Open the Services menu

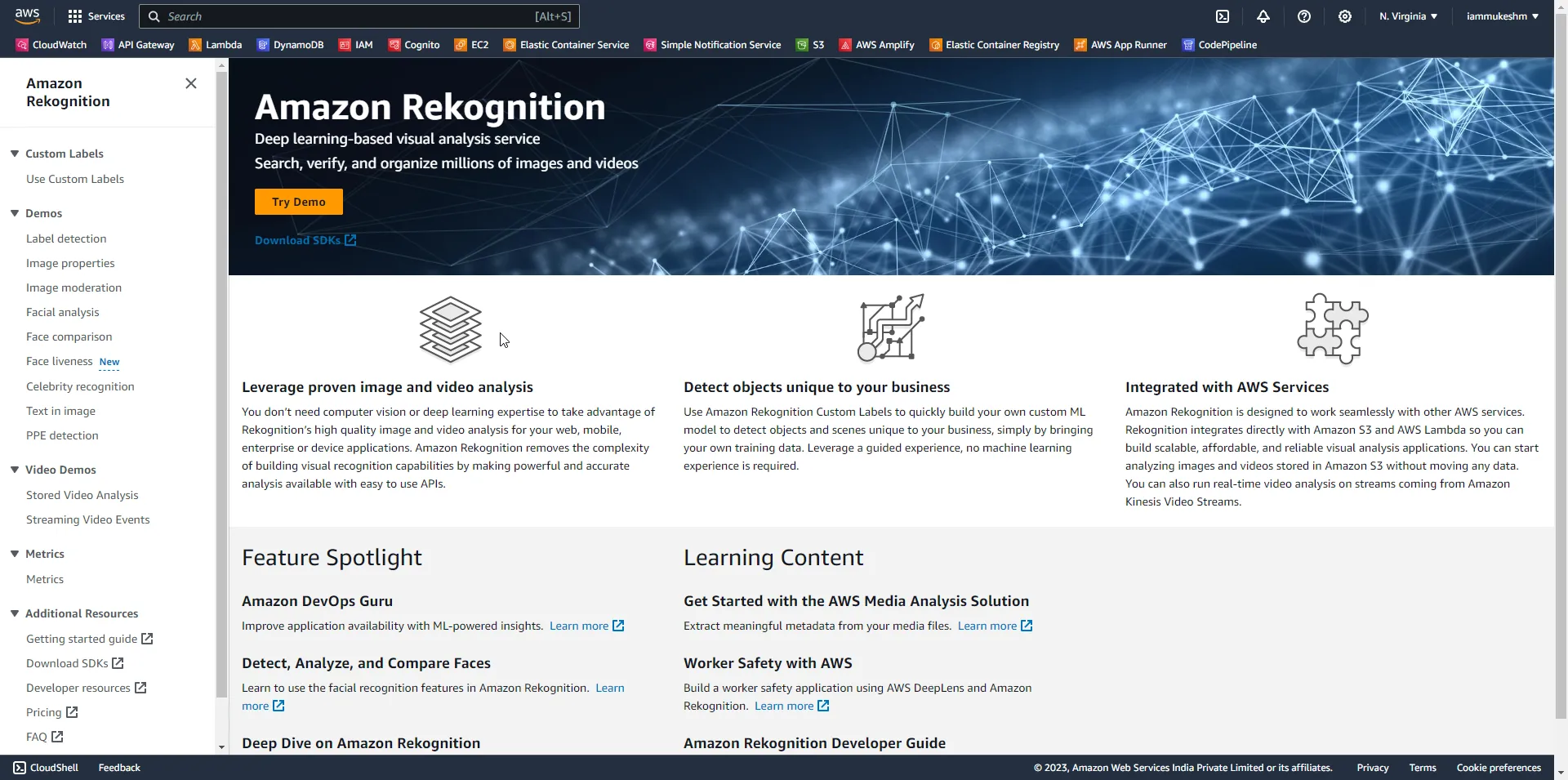(96, 16)
